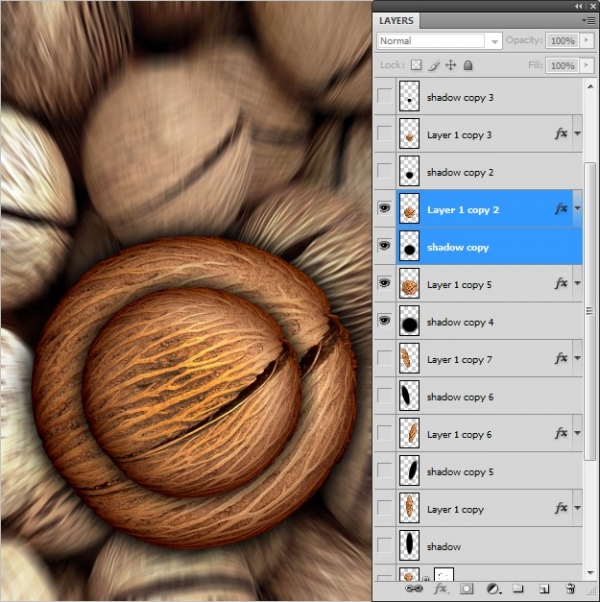Click fx icon on Layer 1 copy 7

click(x=561, y=358)
